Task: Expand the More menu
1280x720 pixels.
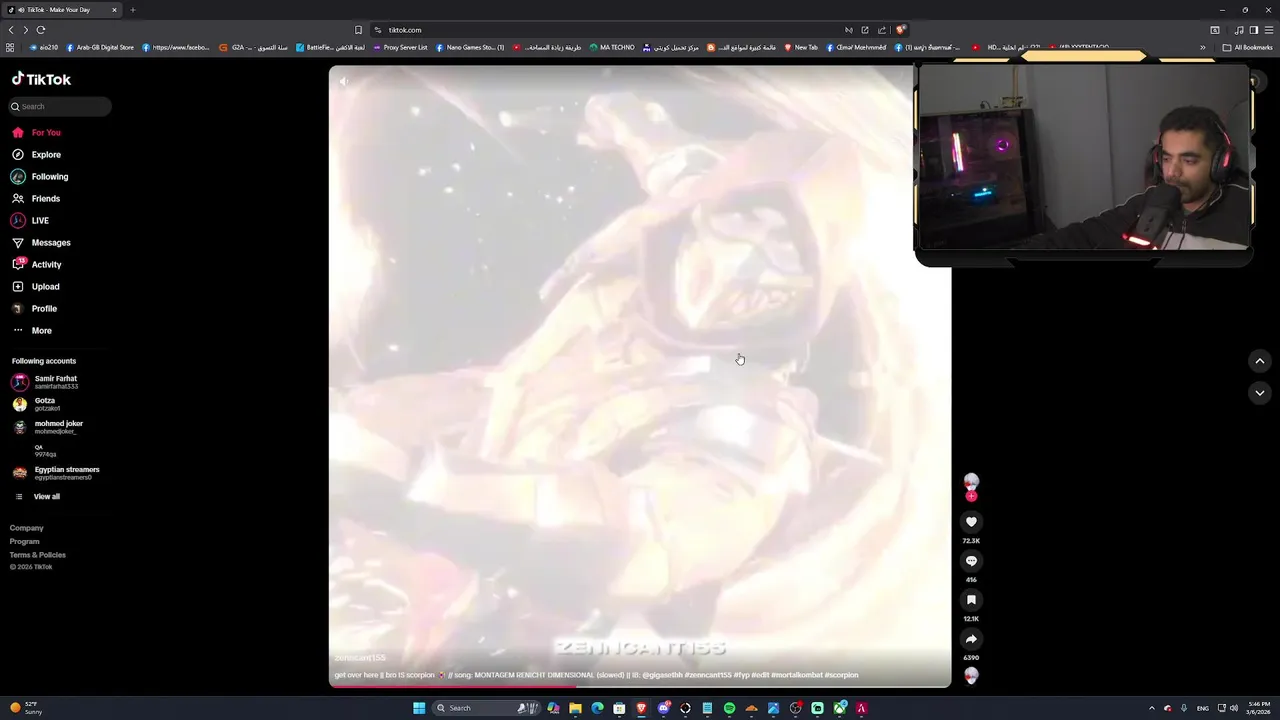Action: point(32,330)
